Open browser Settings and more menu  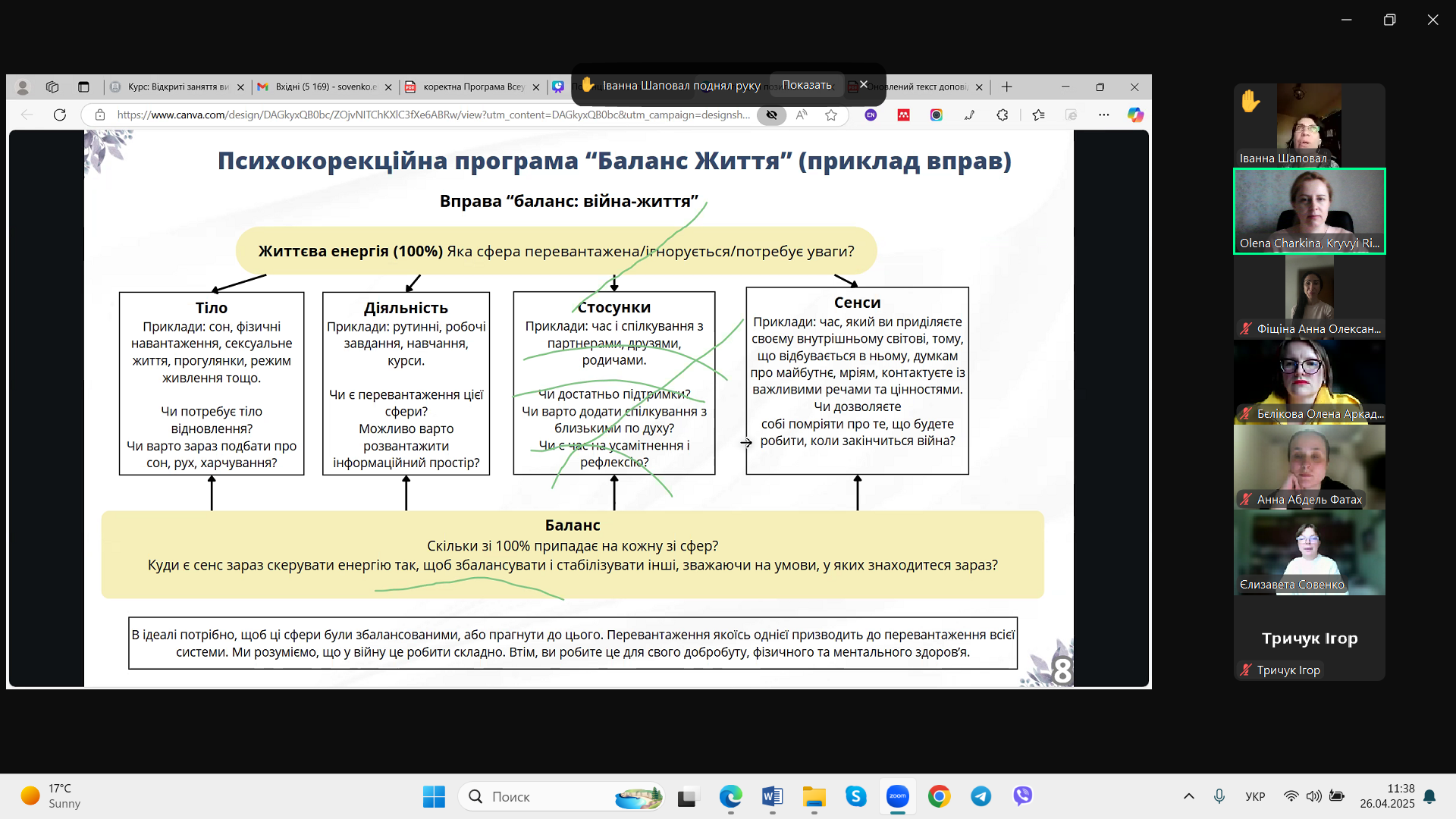1103,115
